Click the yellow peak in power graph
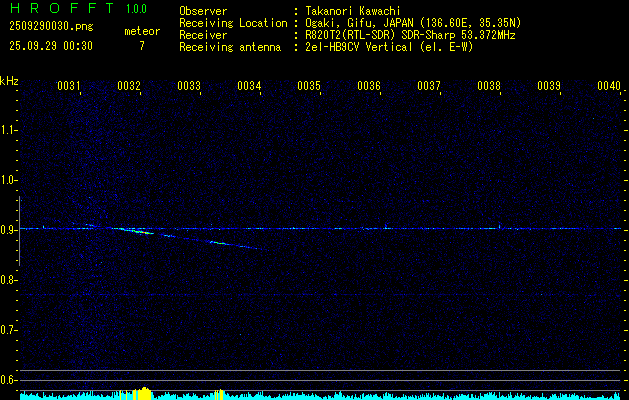This screenshot has height=400, width=629. tap(142, 393)
